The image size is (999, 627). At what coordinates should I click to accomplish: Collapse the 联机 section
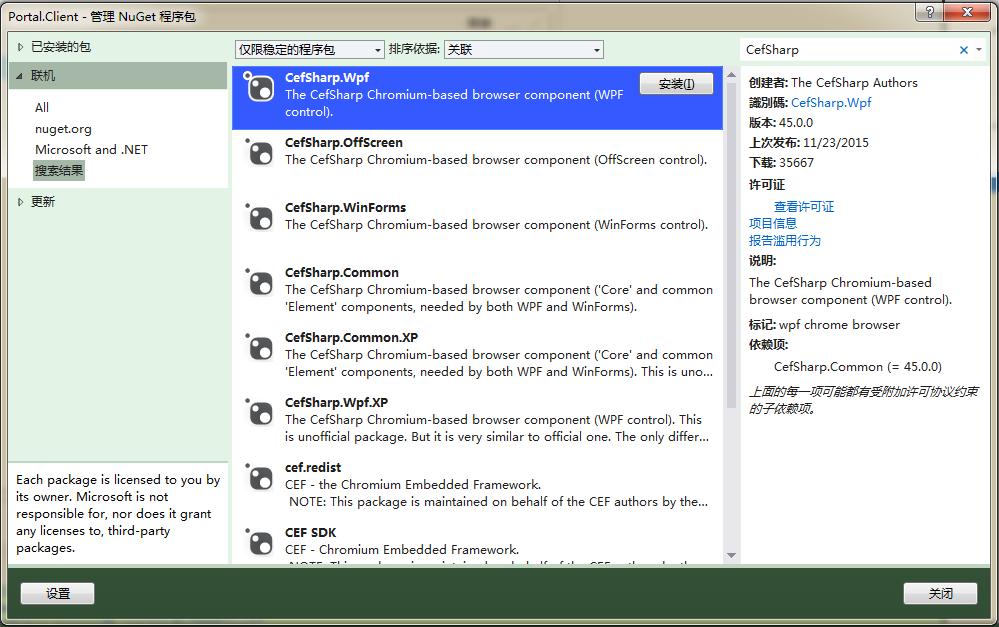point(21,76)
